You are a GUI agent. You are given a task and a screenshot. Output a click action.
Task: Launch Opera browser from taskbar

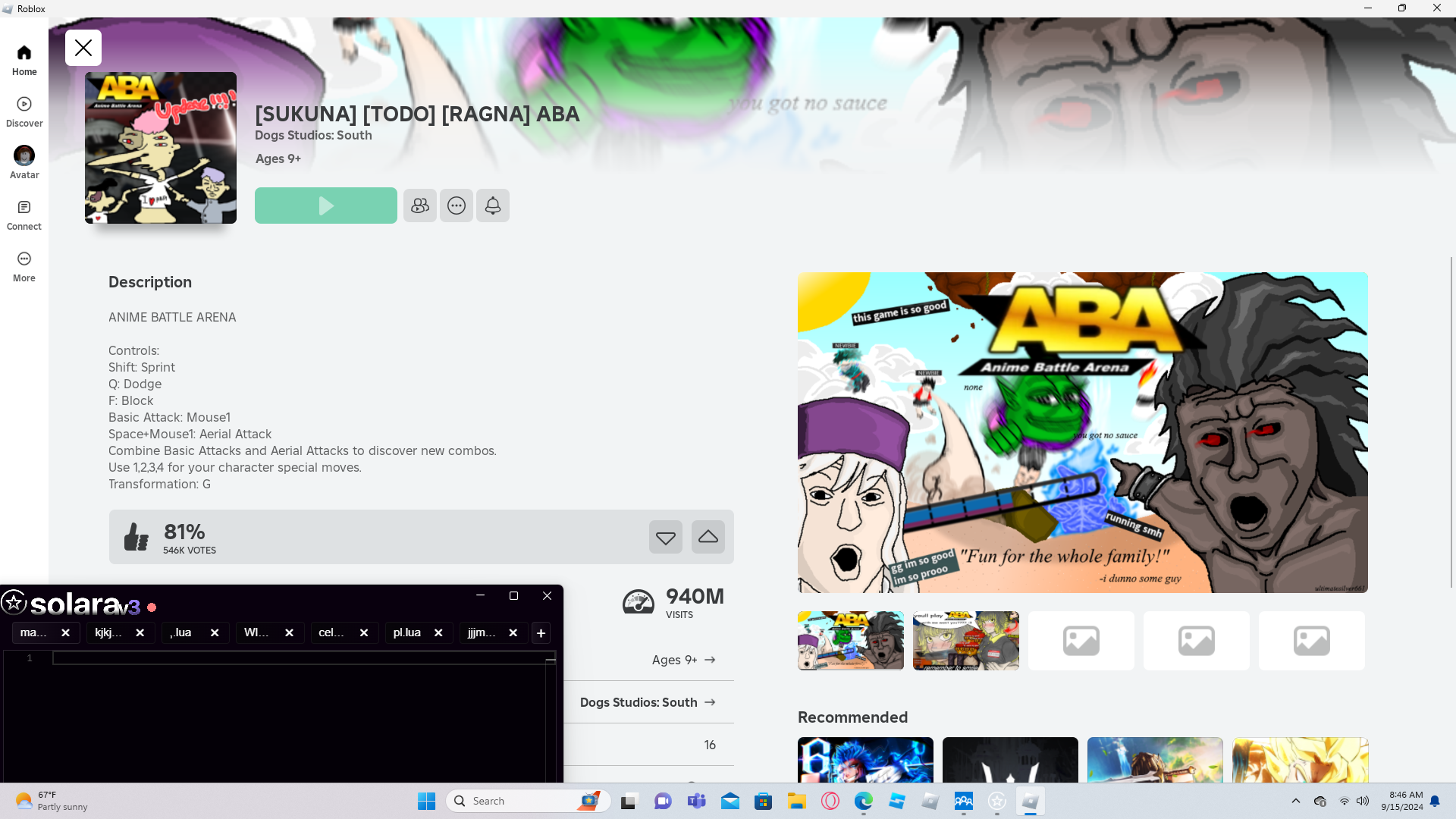tap(830, 801)
